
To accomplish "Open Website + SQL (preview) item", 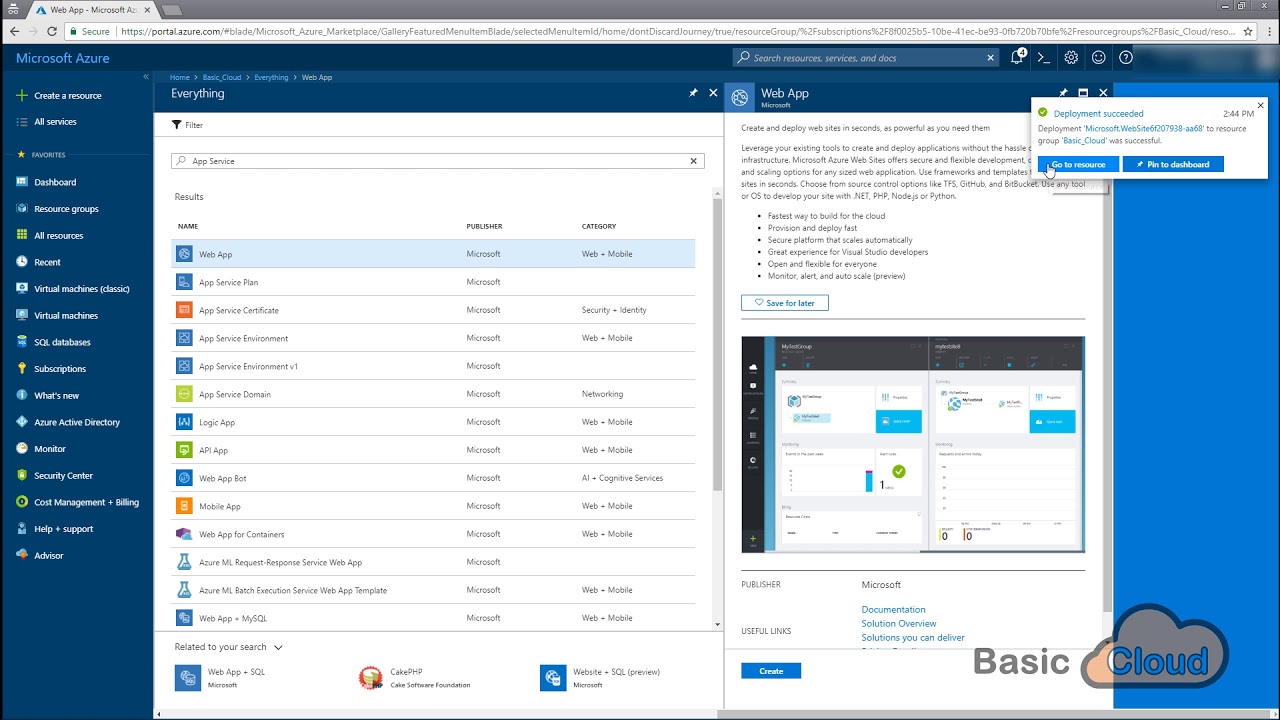I will [600, 678].
